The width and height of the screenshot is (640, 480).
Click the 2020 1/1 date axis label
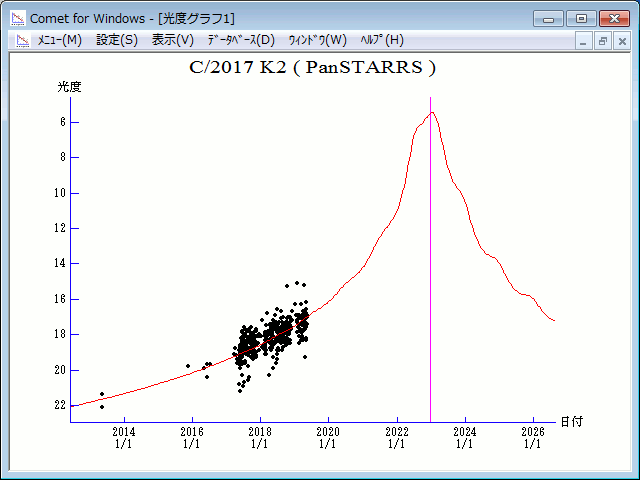coord(327,438)
